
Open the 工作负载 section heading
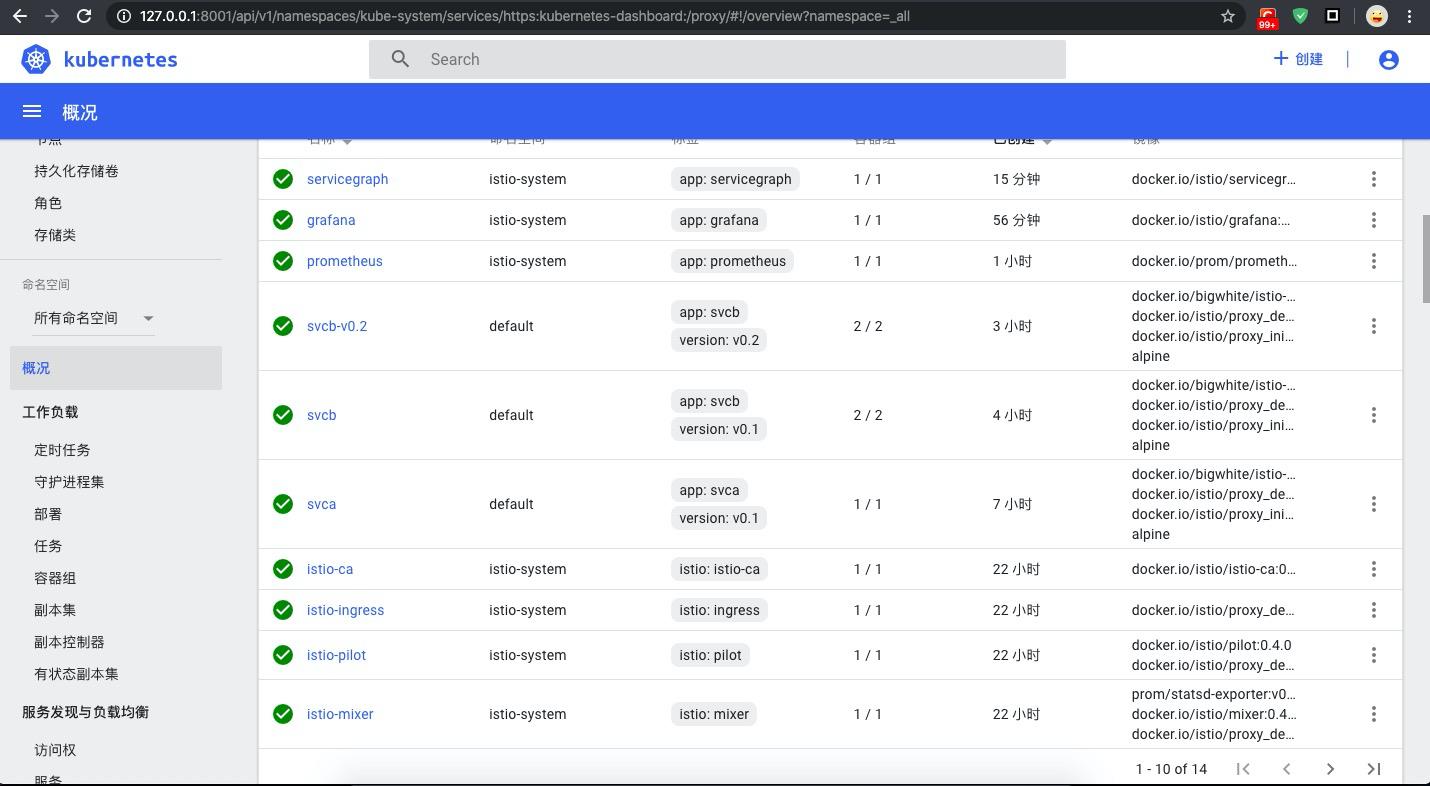[x=50, y=412]
